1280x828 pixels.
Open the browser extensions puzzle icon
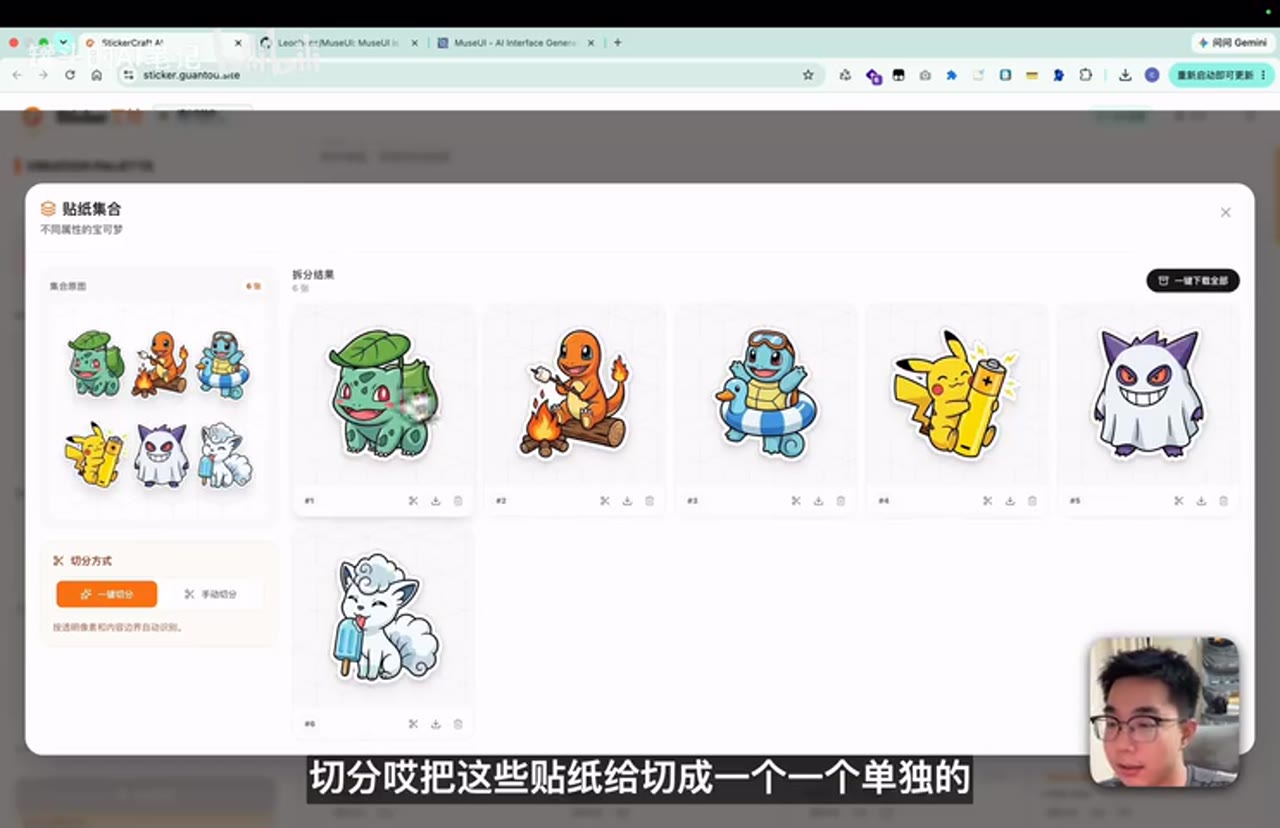(1085, 75)
